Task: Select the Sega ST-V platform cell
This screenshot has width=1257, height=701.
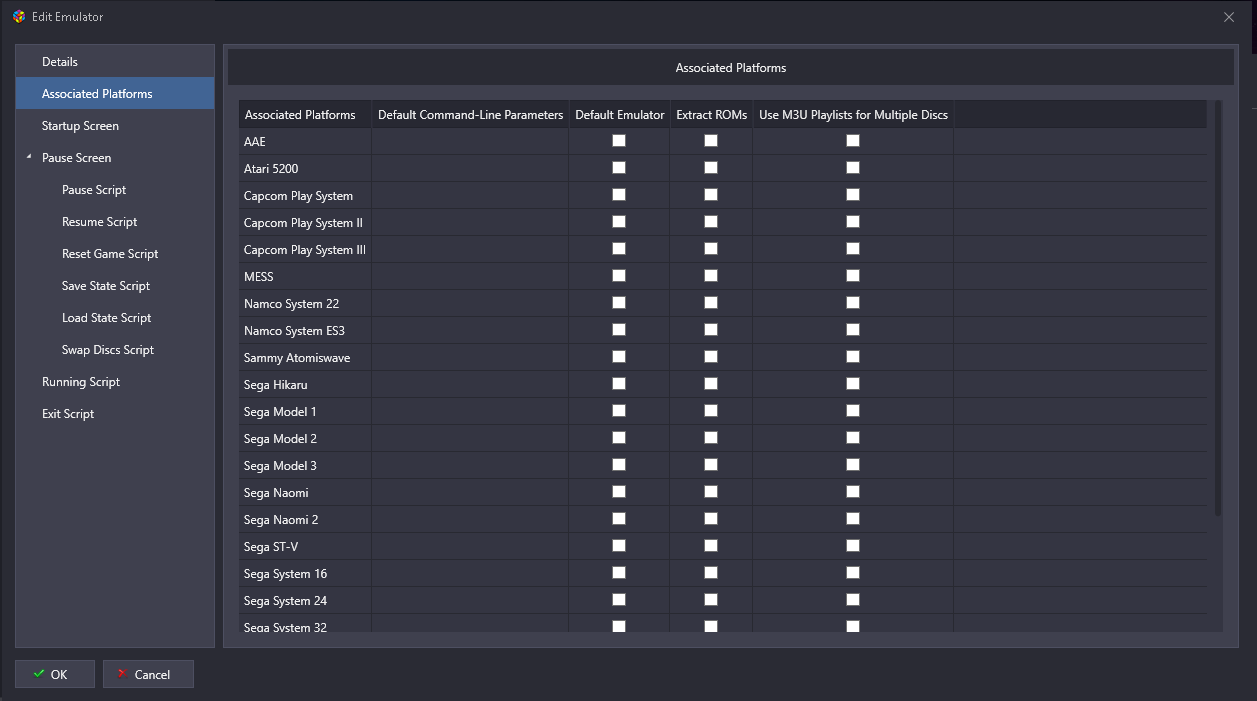Action: coord(305,547)
